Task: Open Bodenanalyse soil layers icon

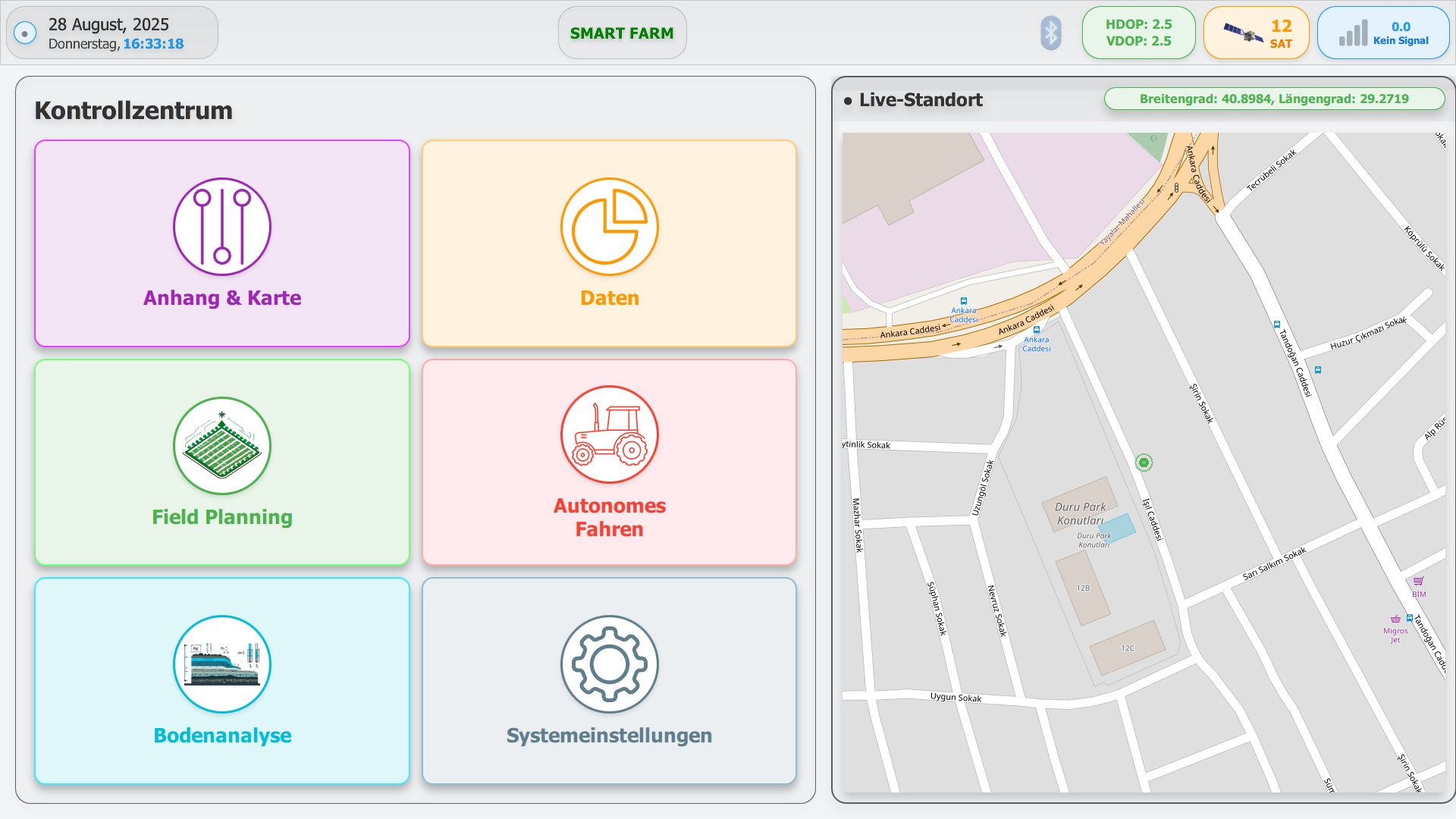Action: pos(222,664)
